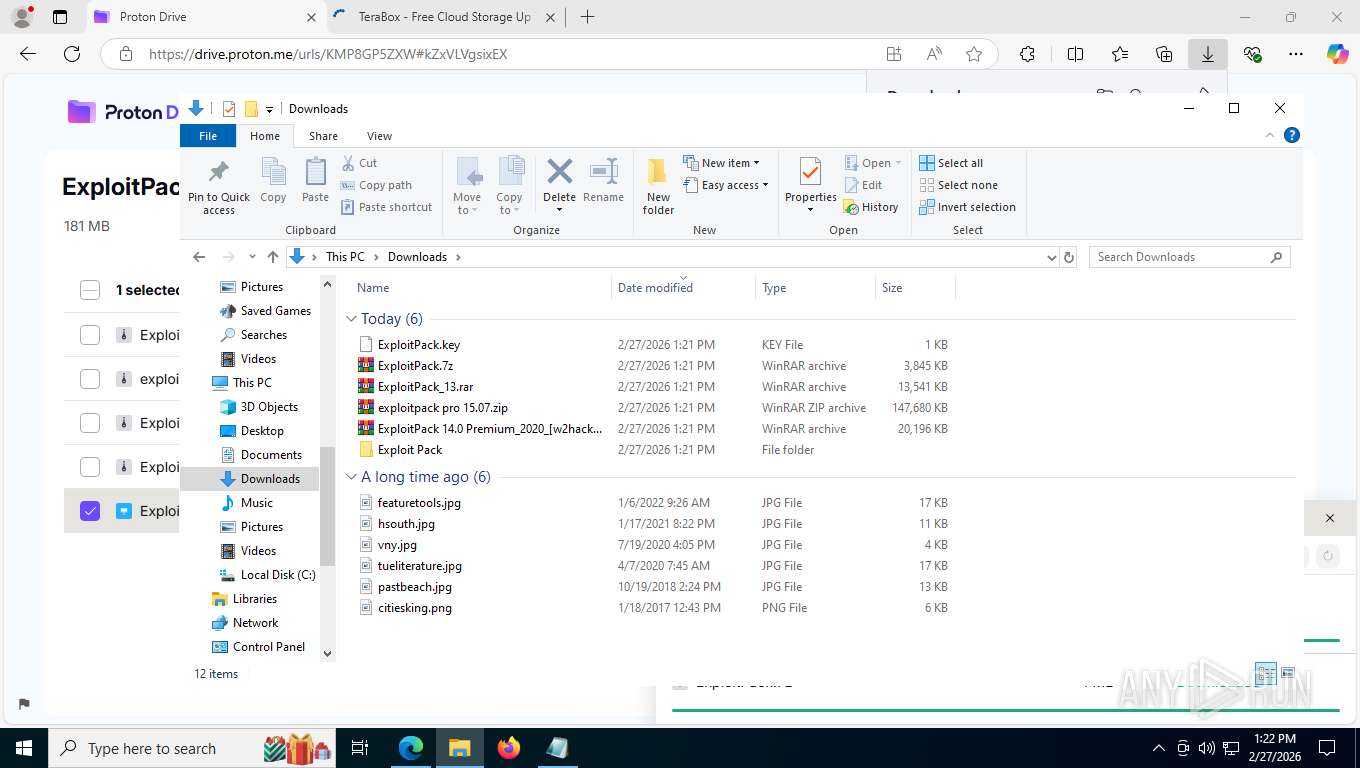Open Firefox from the taskbar
This screenshot has width=1360, height=768.
508,748
